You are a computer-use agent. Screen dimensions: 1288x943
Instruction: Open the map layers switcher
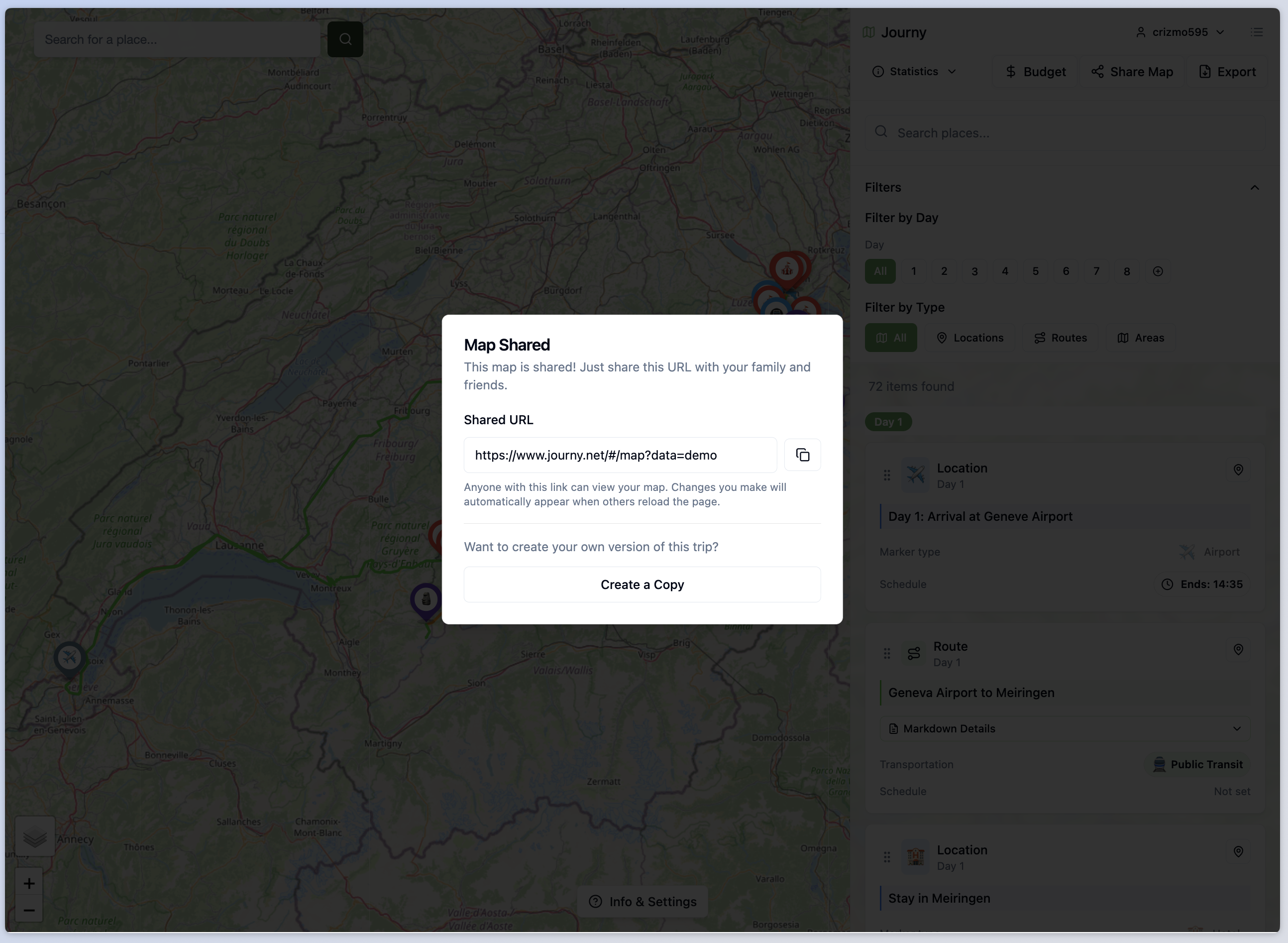35,837
